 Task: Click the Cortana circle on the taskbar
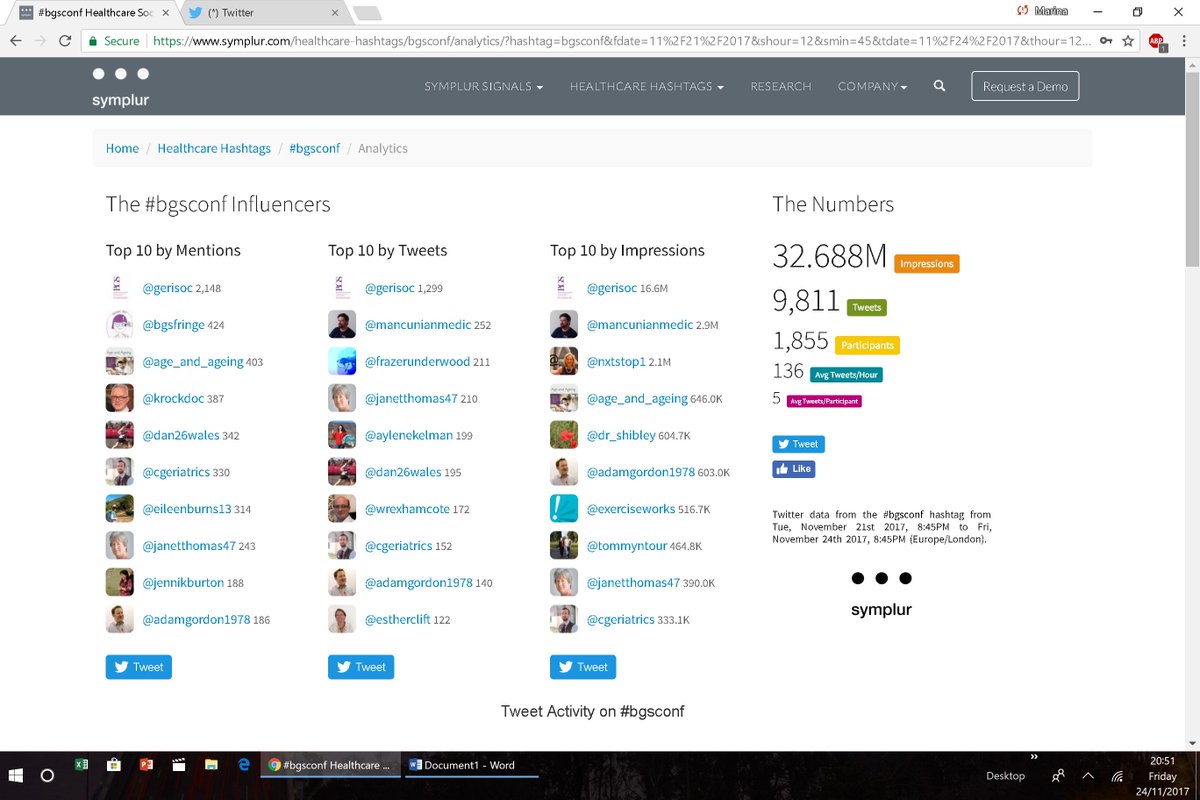(x=47, y=775)
